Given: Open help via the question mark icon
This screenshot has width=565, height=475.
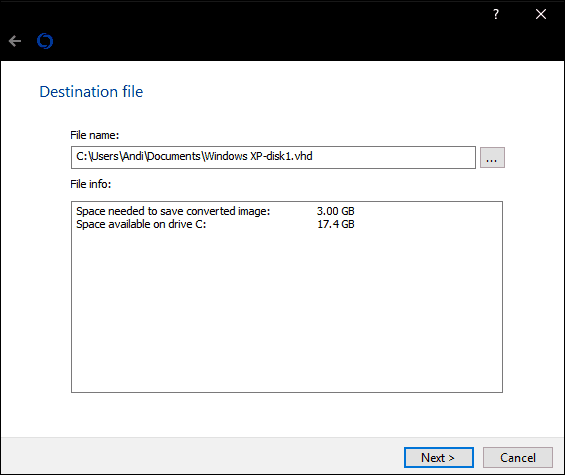Looking at the screenshot, I should 496,14.
